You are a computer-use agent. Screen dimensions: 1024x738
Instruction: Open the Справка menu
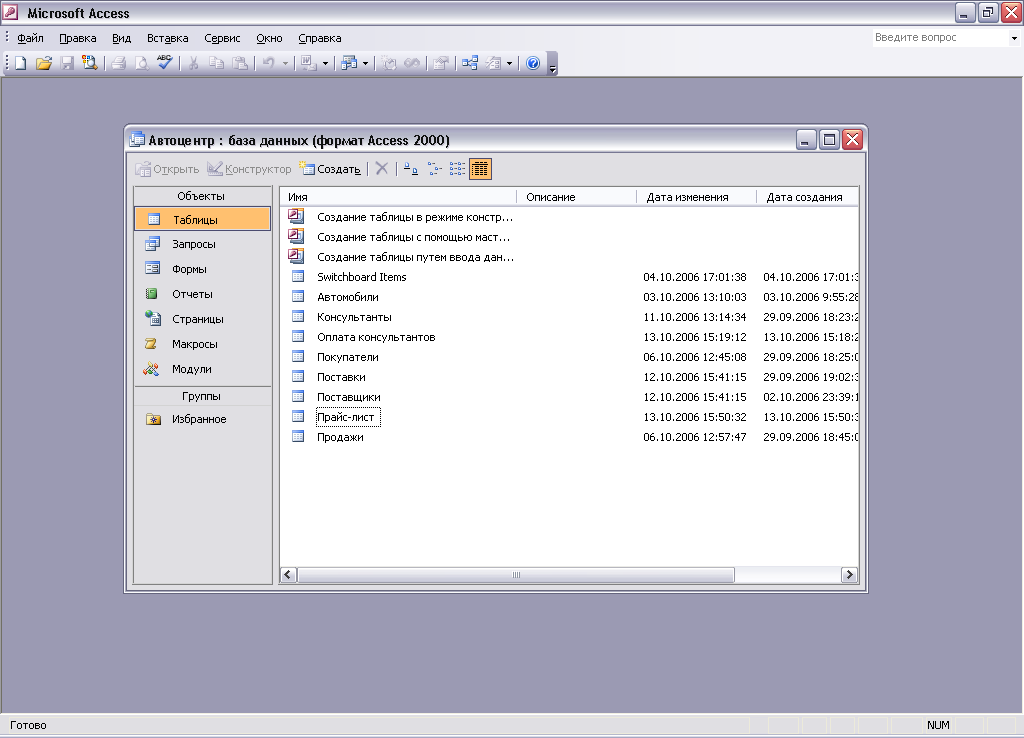click(319, 38)
